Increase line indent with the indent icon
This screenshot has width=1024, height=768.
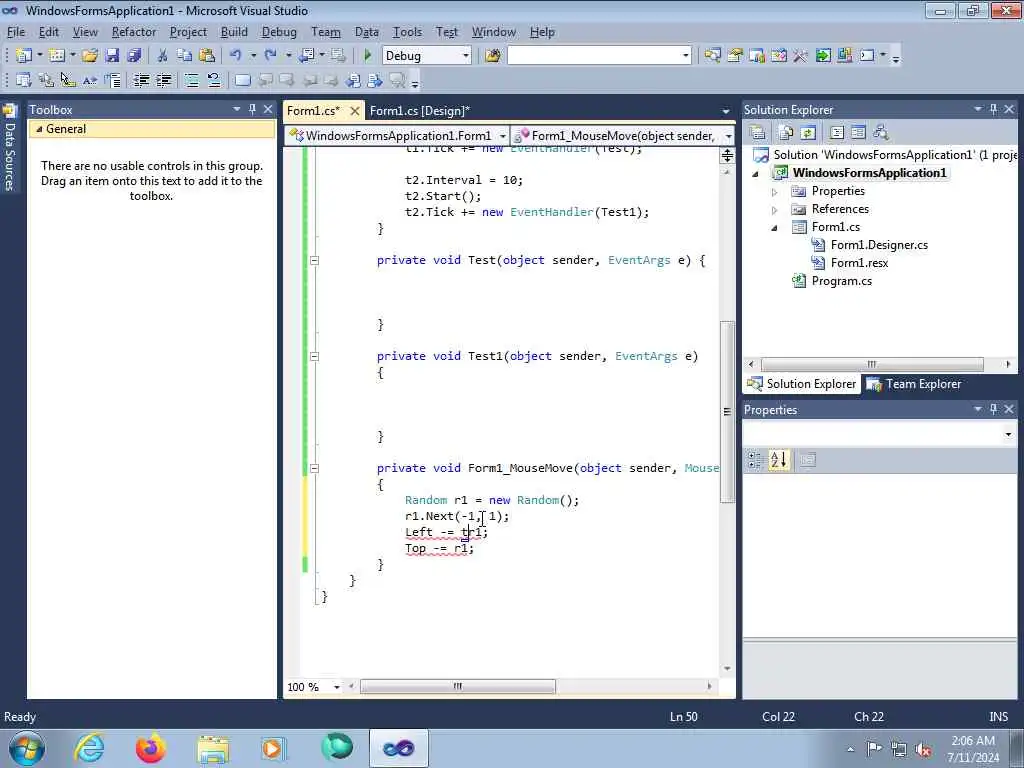pyautogui.click(x=164, y=80)
